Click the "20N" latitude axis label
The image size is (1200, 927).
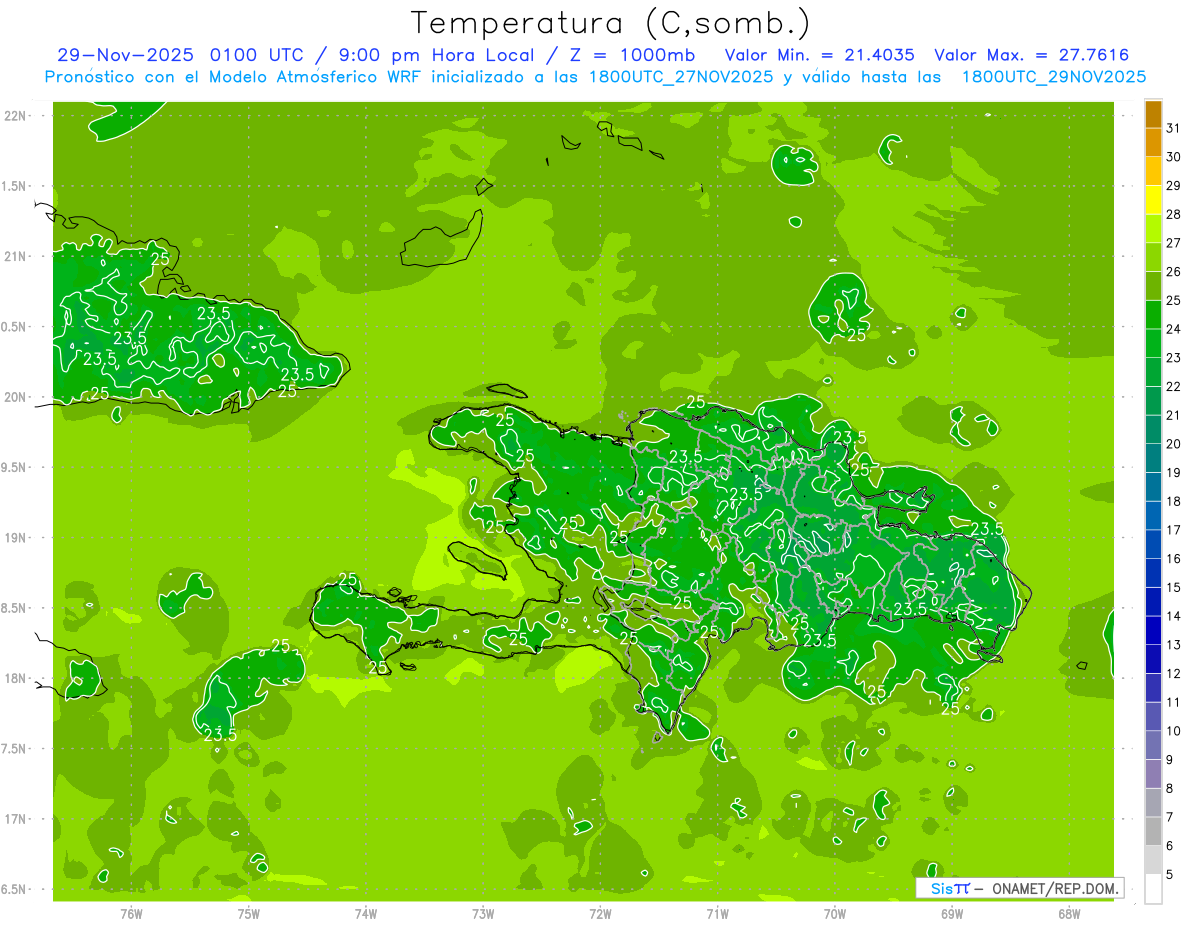point(17,397)
